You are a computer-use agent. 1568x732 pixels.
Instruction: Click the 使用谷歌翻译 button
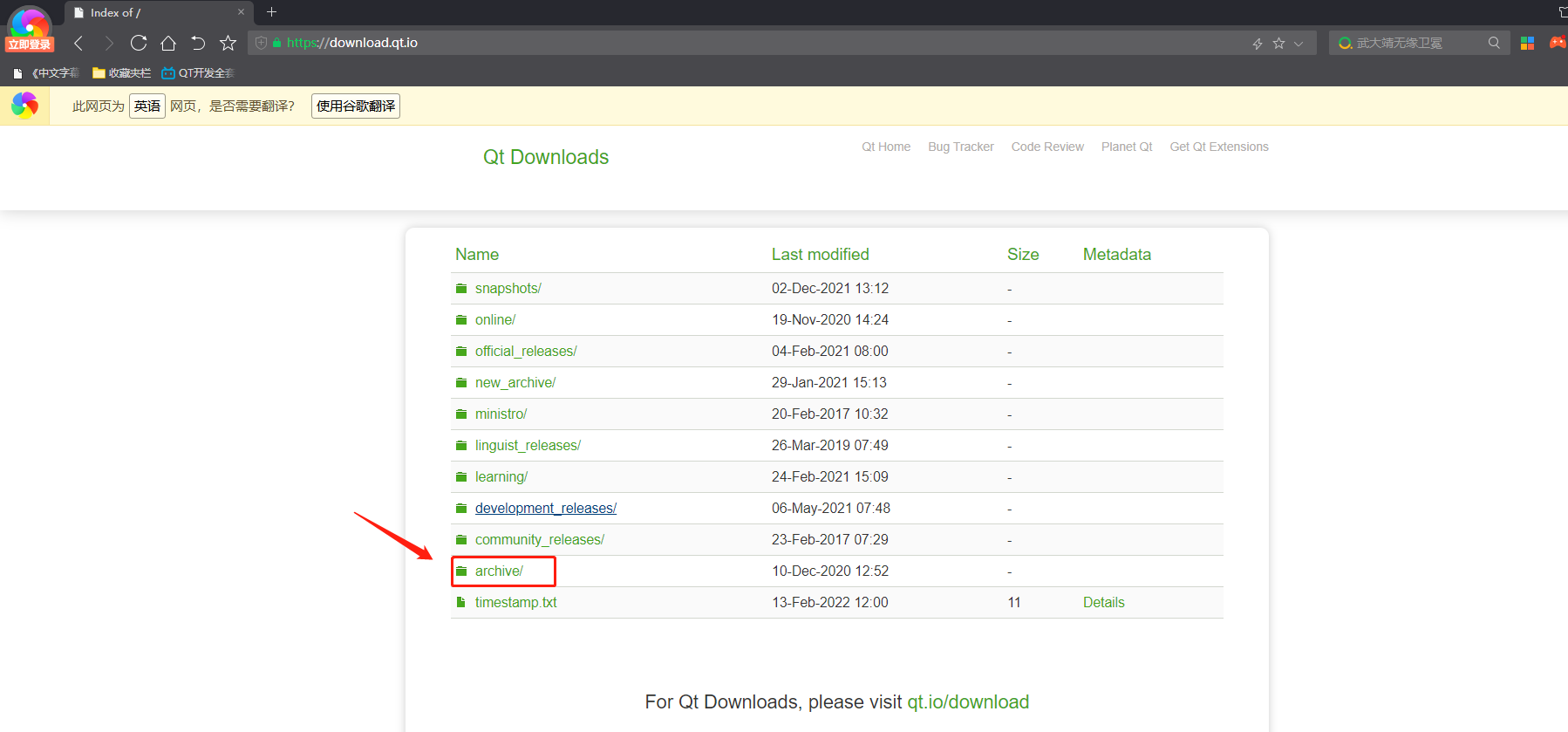[356, 106]
